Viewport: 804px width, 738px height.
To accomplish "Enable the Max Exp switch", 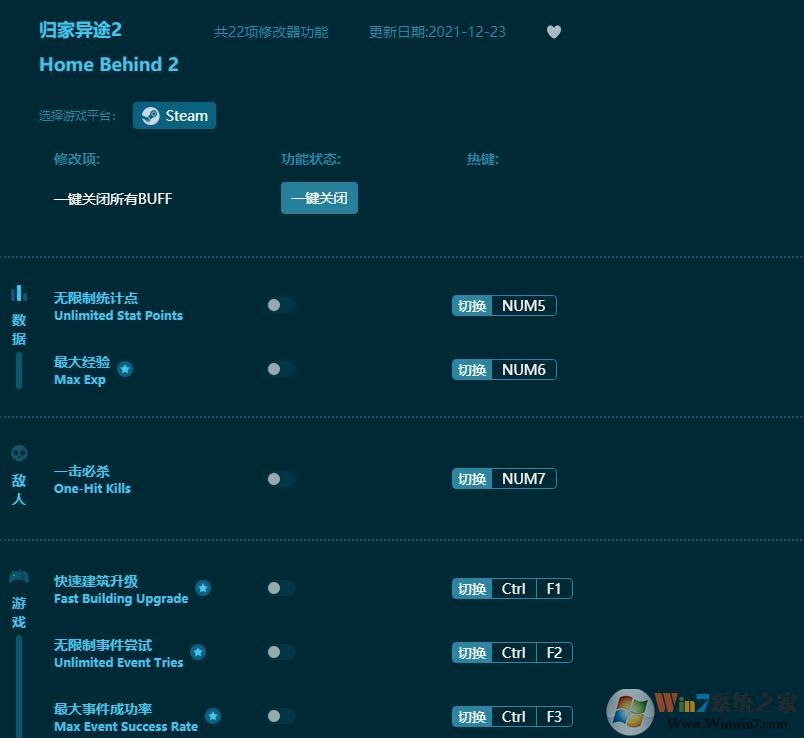I will (280, 369).
